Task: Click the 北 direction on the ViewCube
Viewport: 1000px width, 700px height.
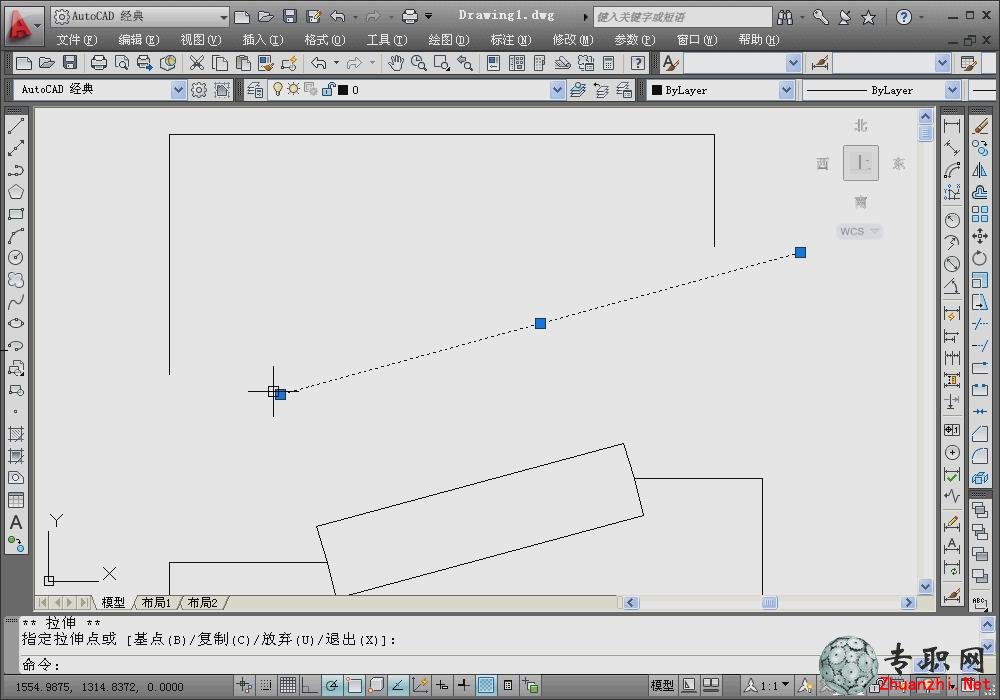Action: 861,126
